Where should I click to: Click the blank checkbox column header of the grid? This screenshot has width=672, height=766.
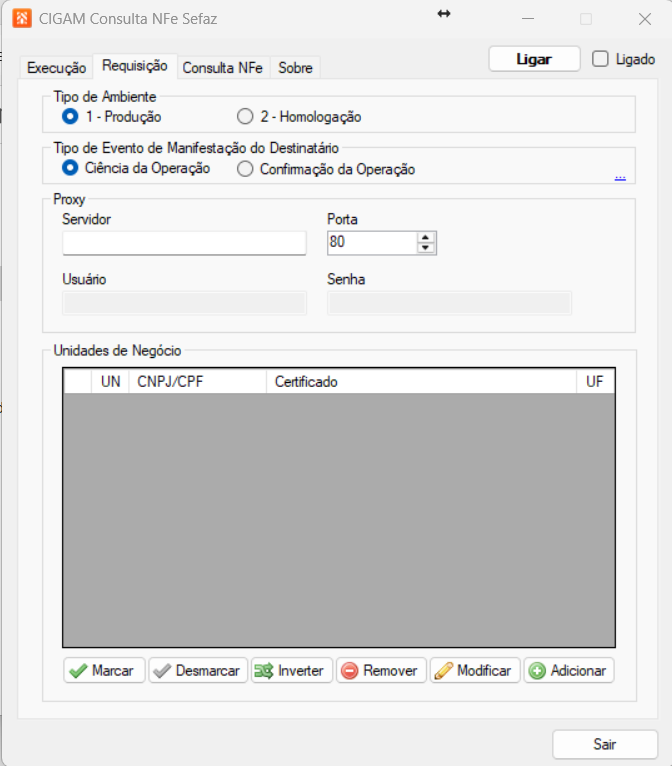pyautogui.click(x=78, y=382)
